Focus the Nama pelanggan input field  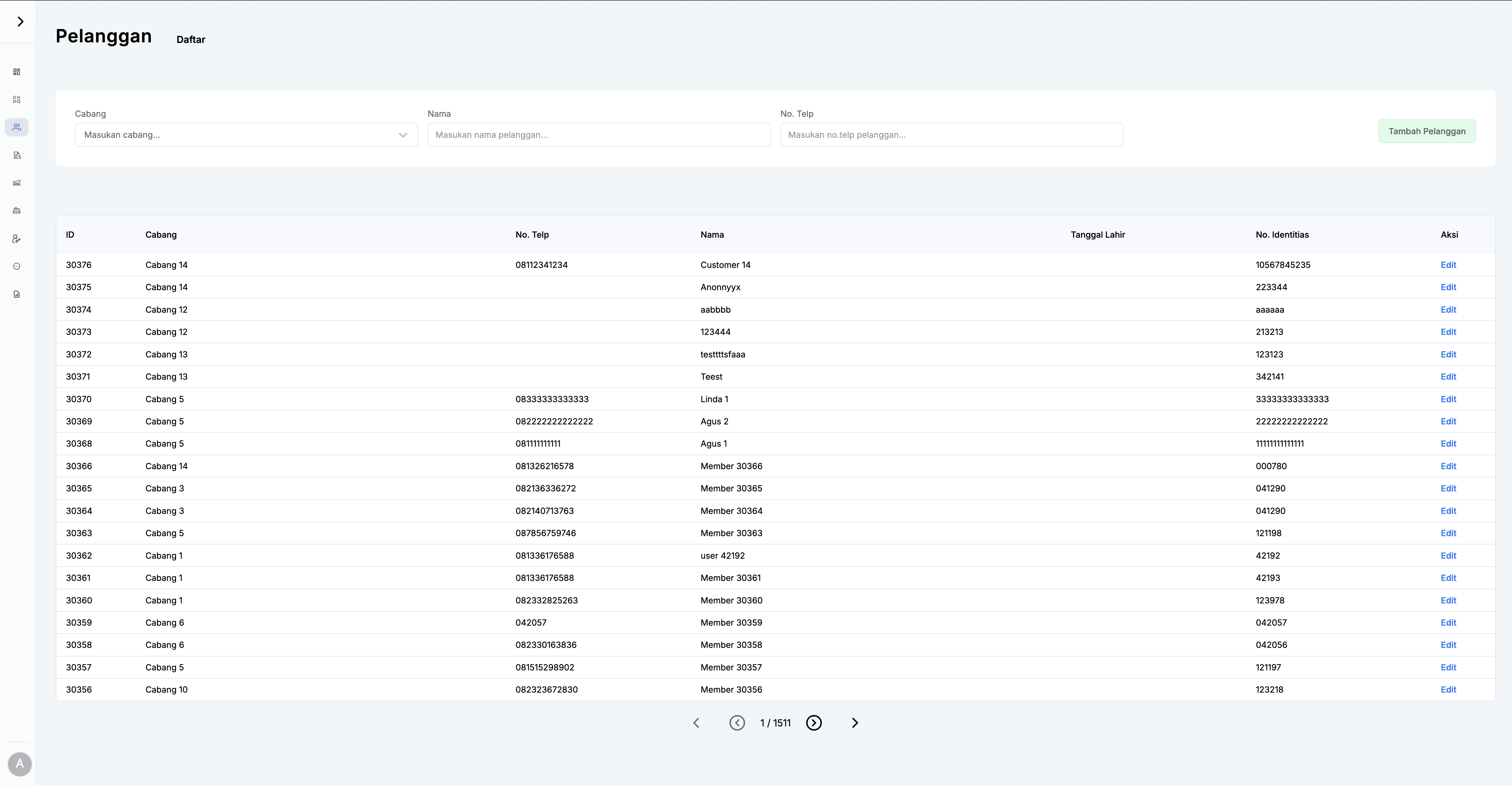click(599, 135)
